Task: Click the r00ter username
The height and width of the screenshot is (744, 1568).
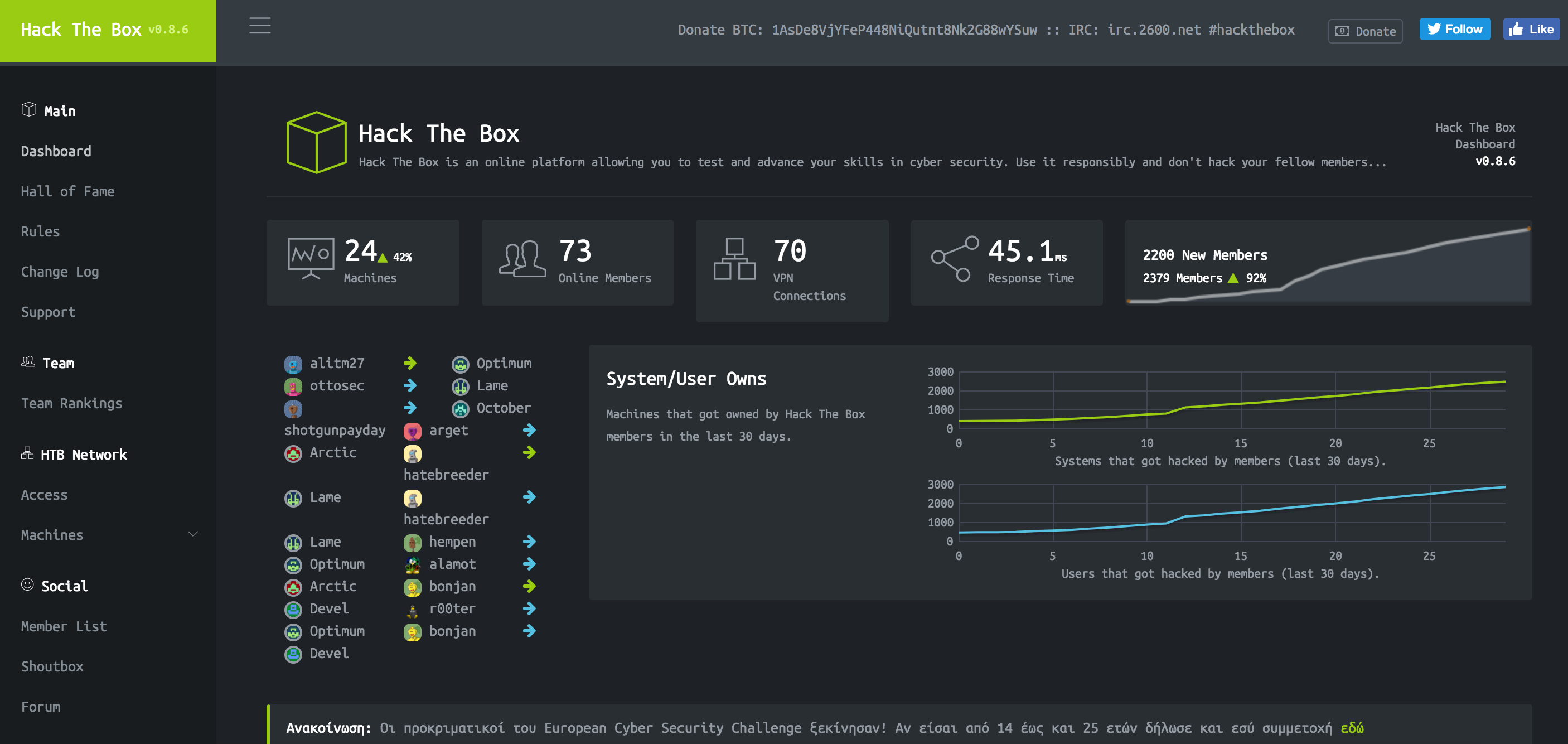Action: tap(452, 609)
